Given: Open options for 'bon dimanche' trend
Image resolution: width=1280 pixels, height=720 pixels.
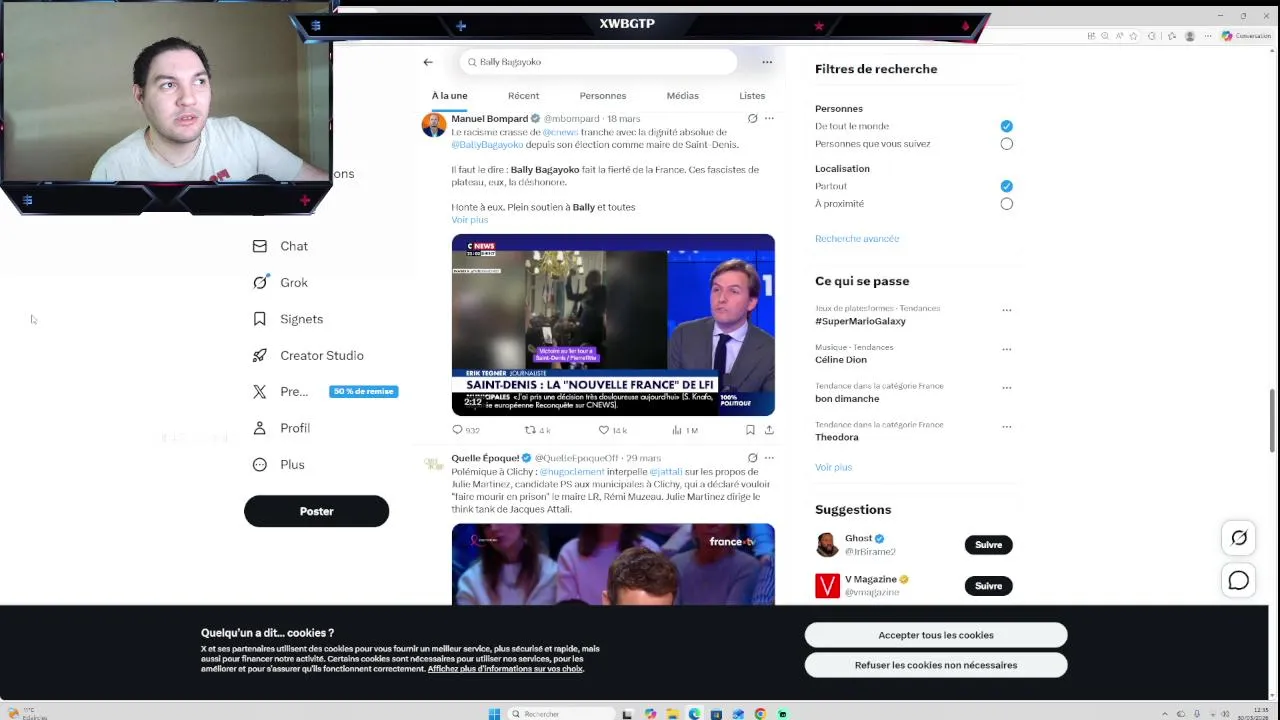Looking at the screenshot, I should (x=1006, y=388).
